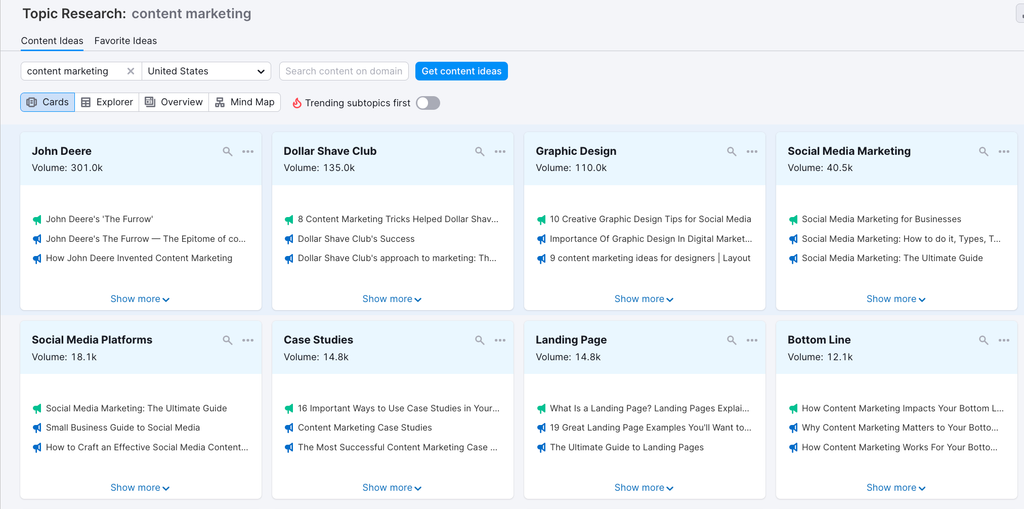The height and width of the screenshot is (509, 1024).
Task: Click Get content ideas button
Action: click(461, 71)
